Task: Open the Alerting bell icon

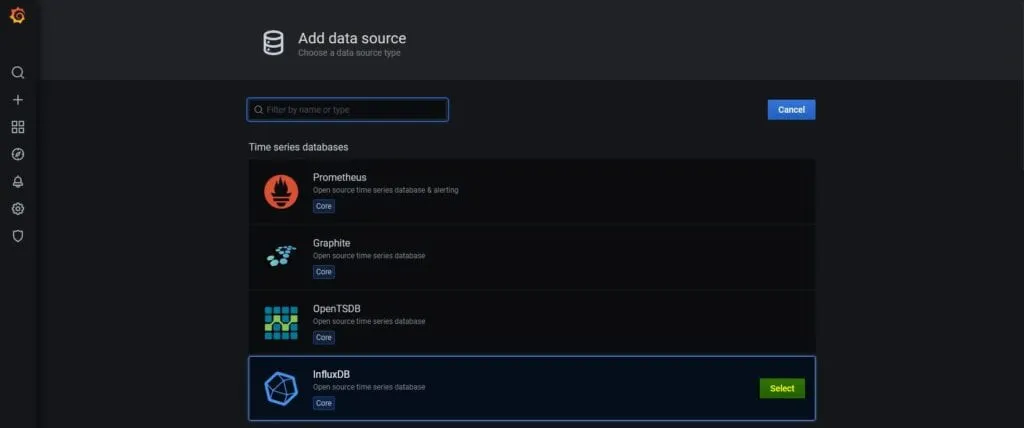Action: point(18,182)
